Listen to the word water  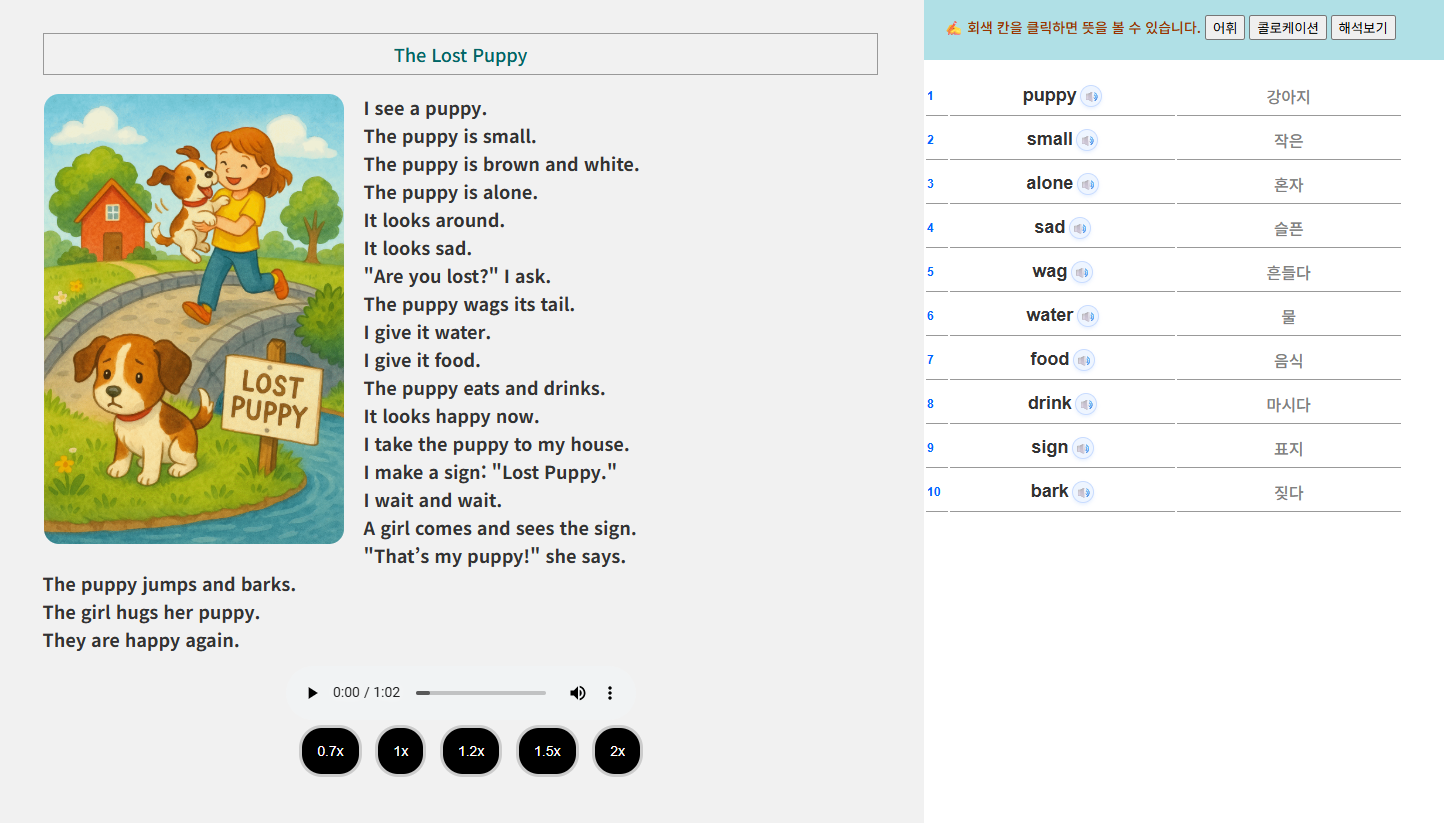pos(1087,316)
